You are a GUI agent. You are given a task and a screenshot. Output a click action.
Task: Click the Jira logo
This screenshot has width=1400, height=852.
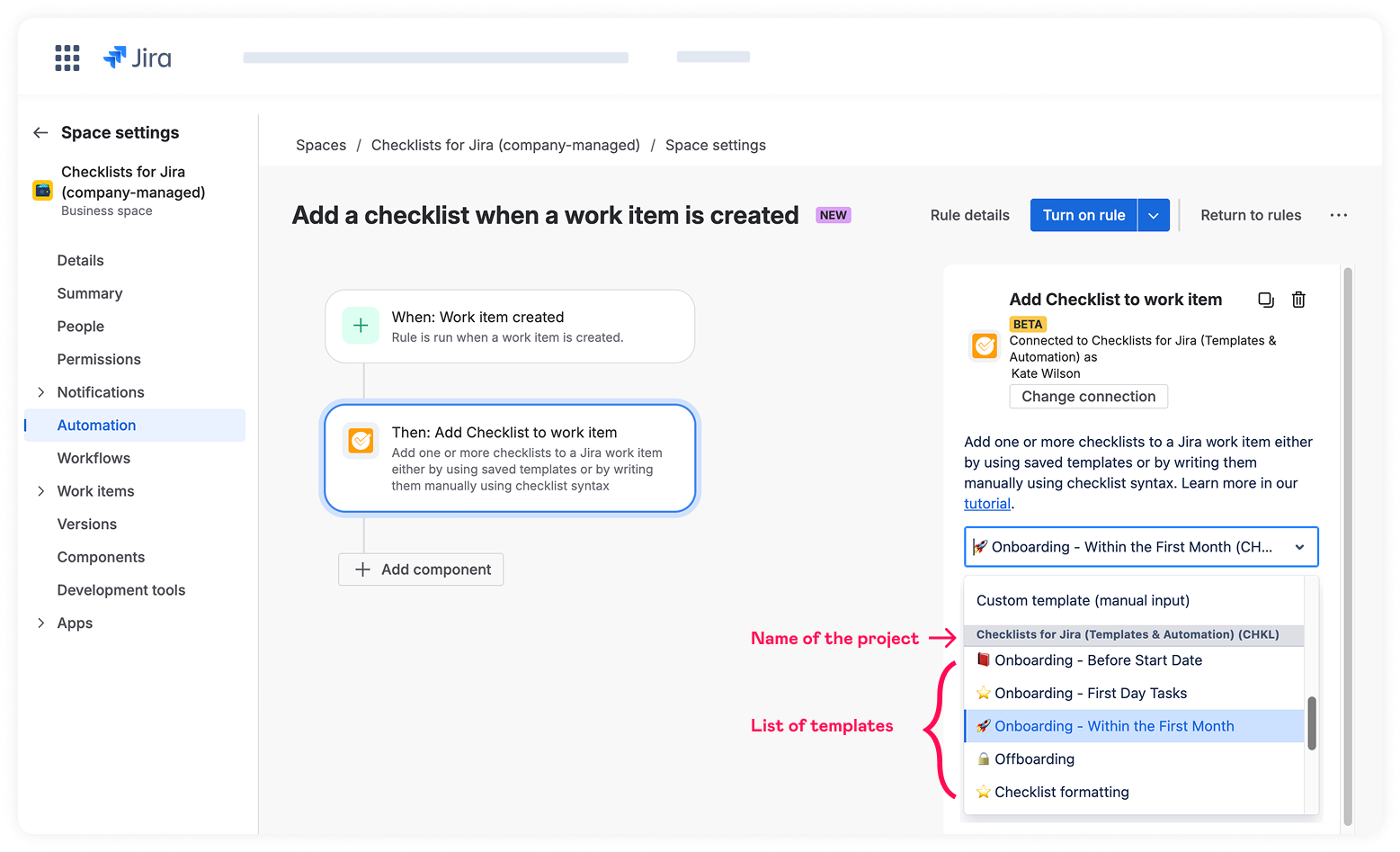(x=138, y=58)
